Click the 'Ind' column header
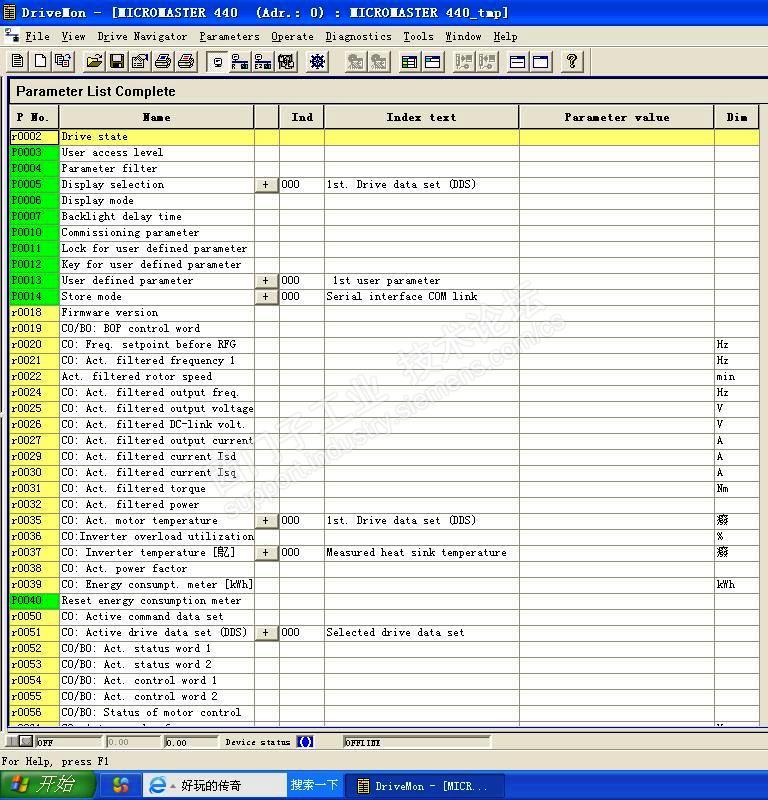Screen dimensions: 768x800 click(302, 117)
